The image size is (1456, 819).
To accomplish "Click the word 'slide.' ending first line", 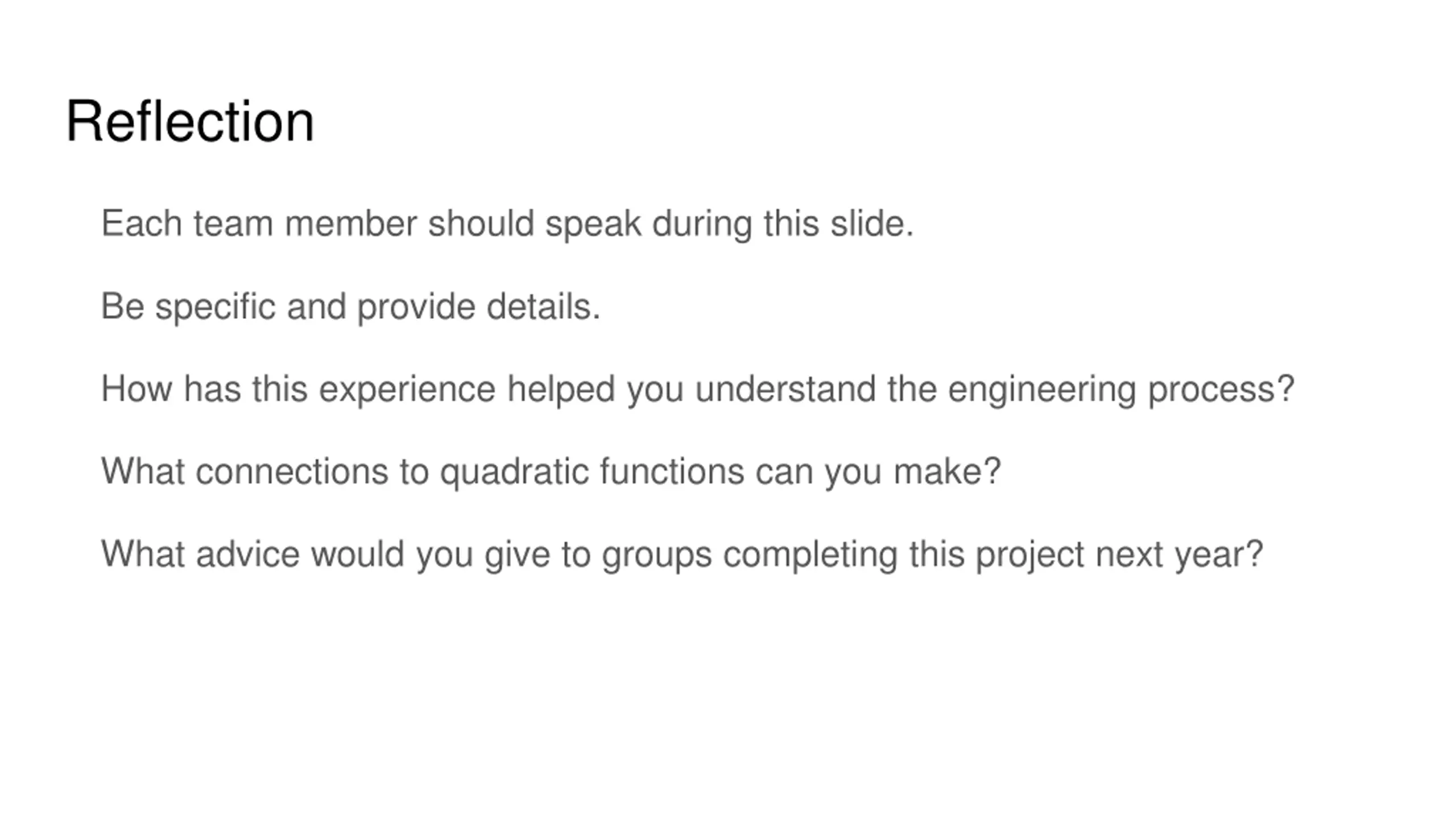I will 872,223.
